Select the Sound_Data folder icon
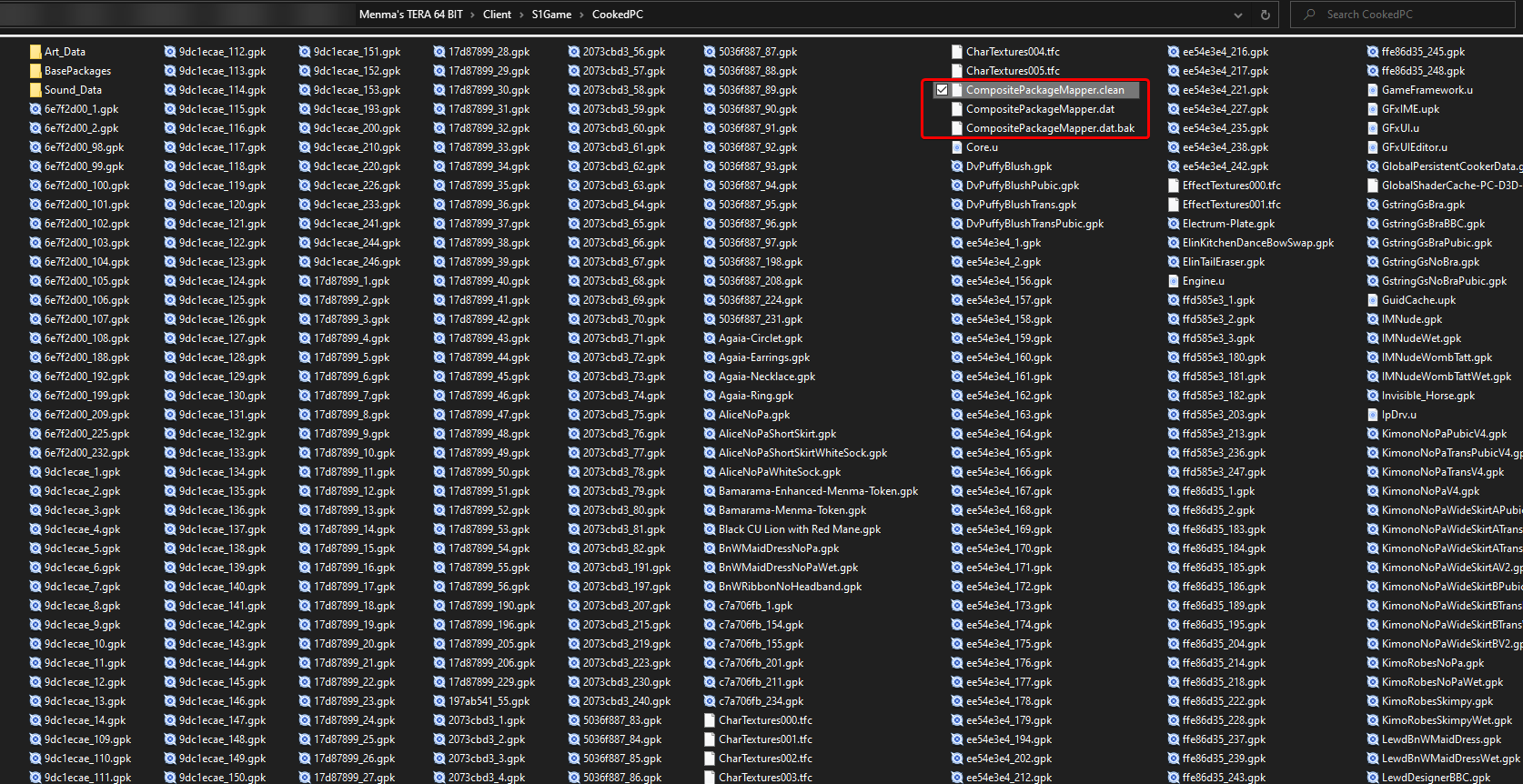This screenshot has width=1523, height=784. tap(35, 90)
